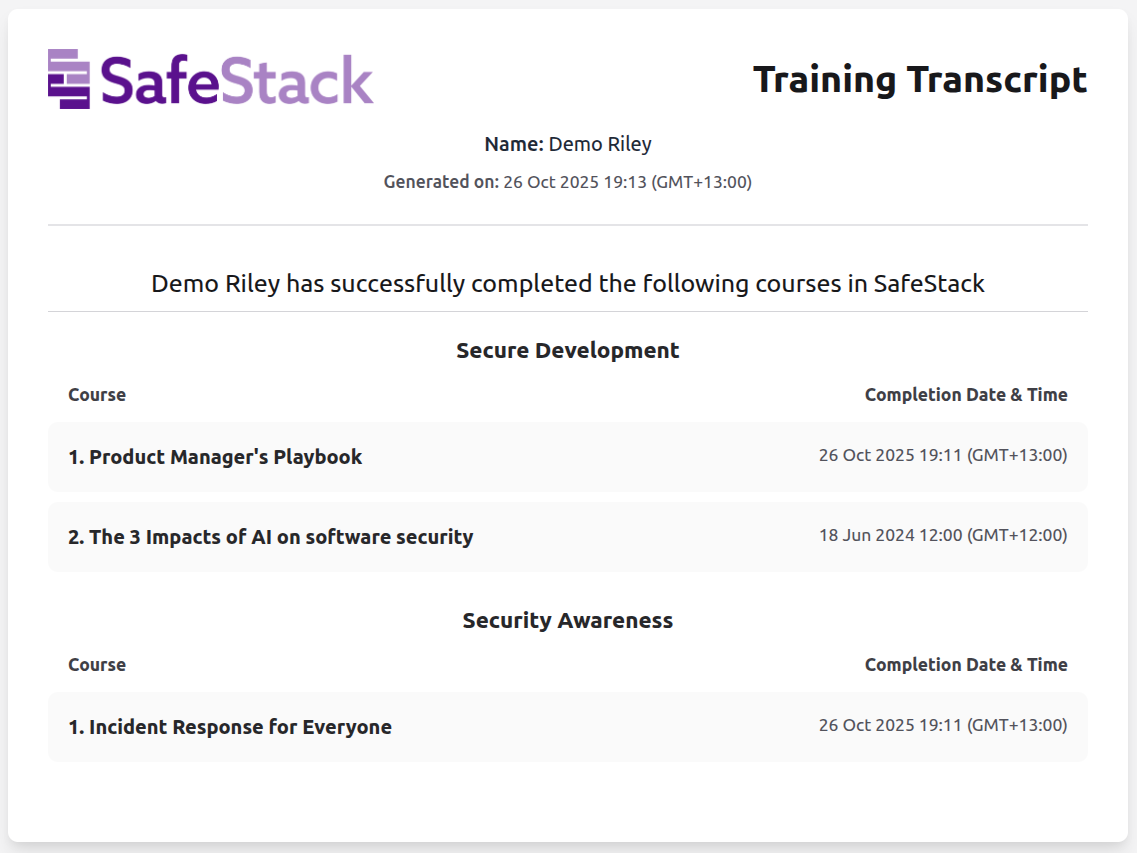Image resolution: width=1137 pixels, height=853 pixels.
Task: Select the Security Awareness section heading
Action: click(568, 621)
